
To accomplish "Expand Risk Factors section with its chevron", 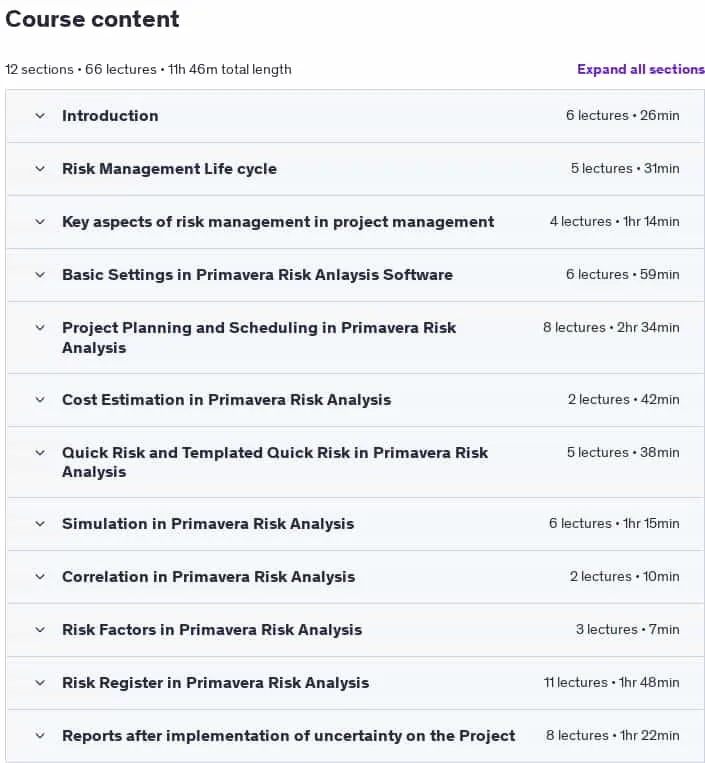I will click(x=40, y=630).
